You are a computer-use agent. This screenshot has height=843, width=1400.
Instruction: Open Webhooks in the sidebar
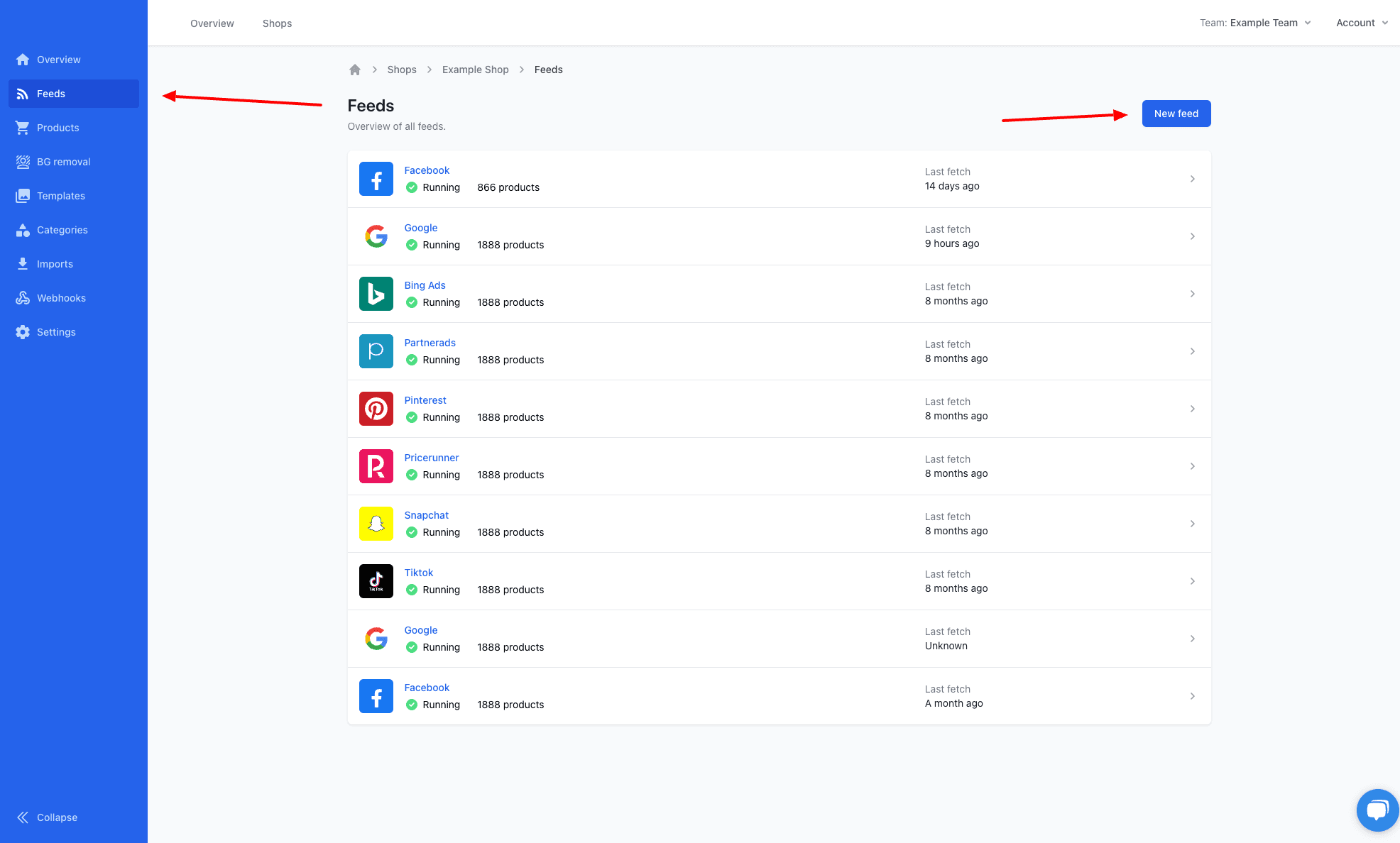(x=61, y=298)
